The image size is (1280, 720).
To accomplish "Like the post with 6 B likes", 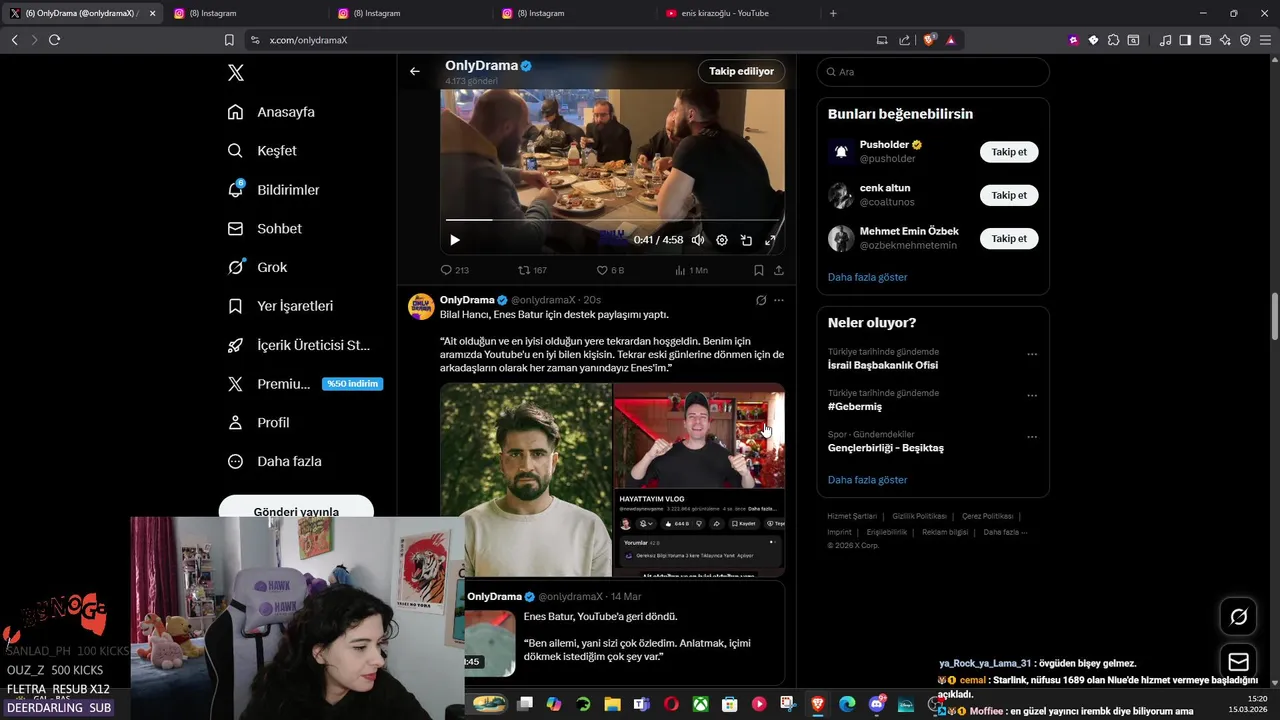I will (610, 270).
